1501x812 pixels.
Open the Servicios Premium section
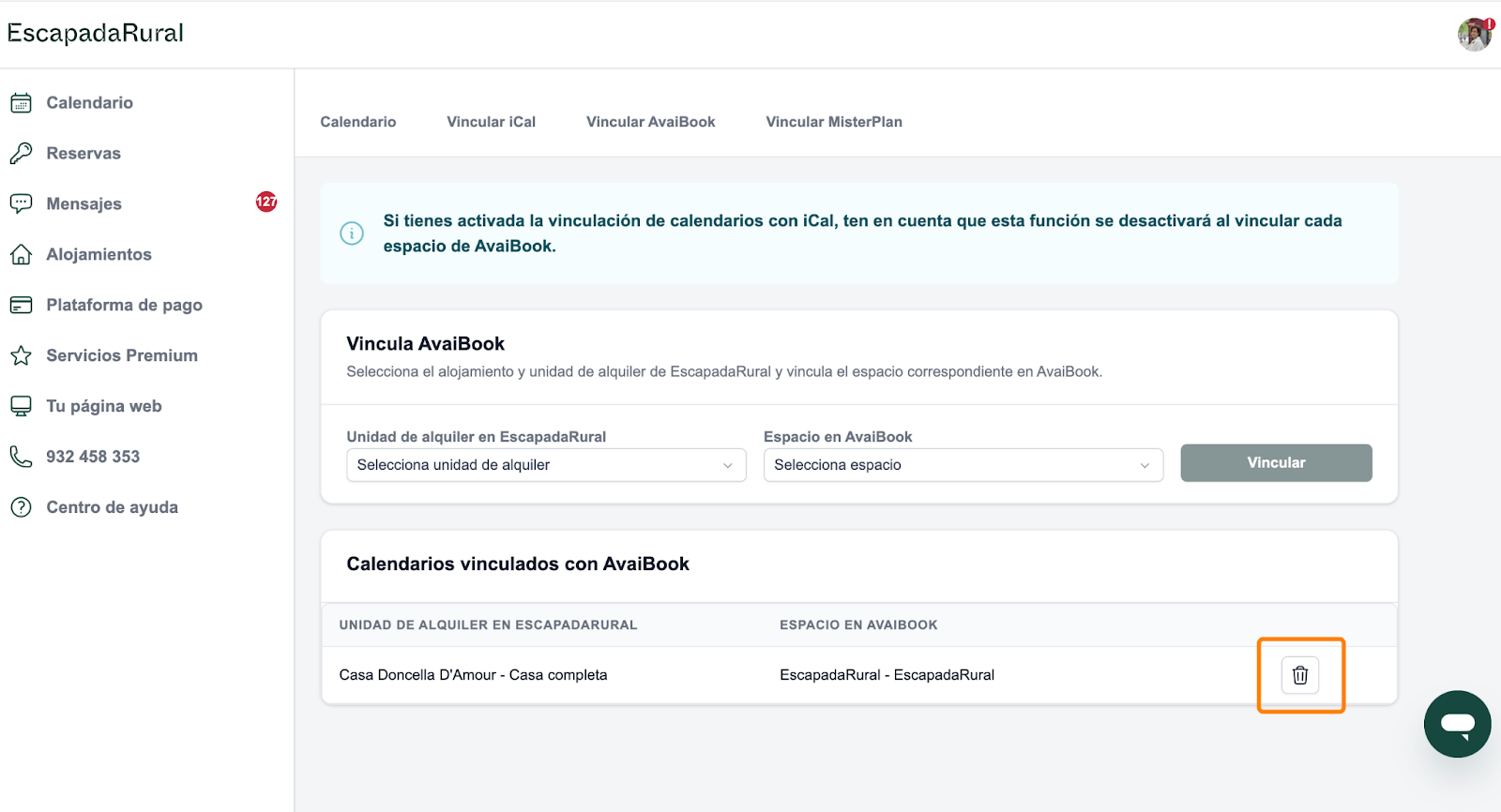pyautogui.click(x=122, y=355)
